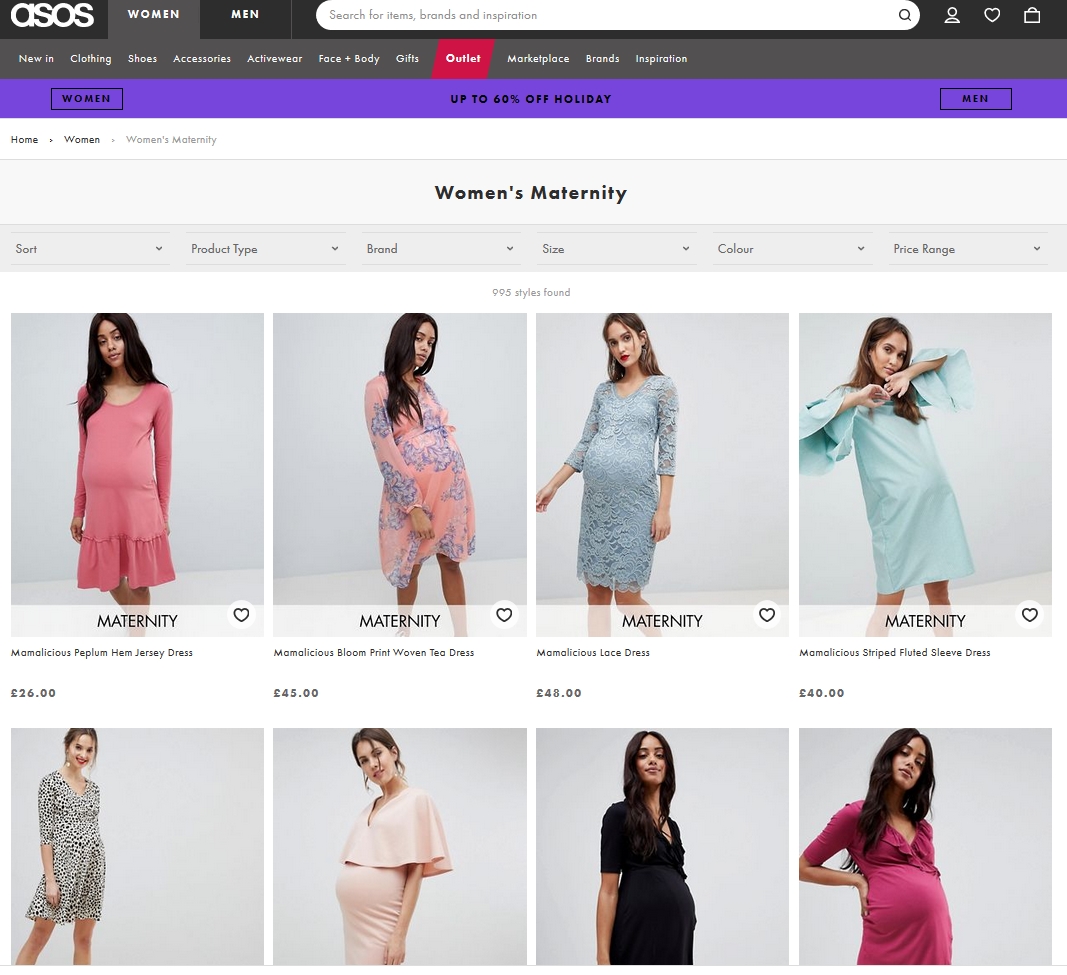The image size is (1067, 975).
Task: Click the £48.00 price
Action: pos(559,693)
